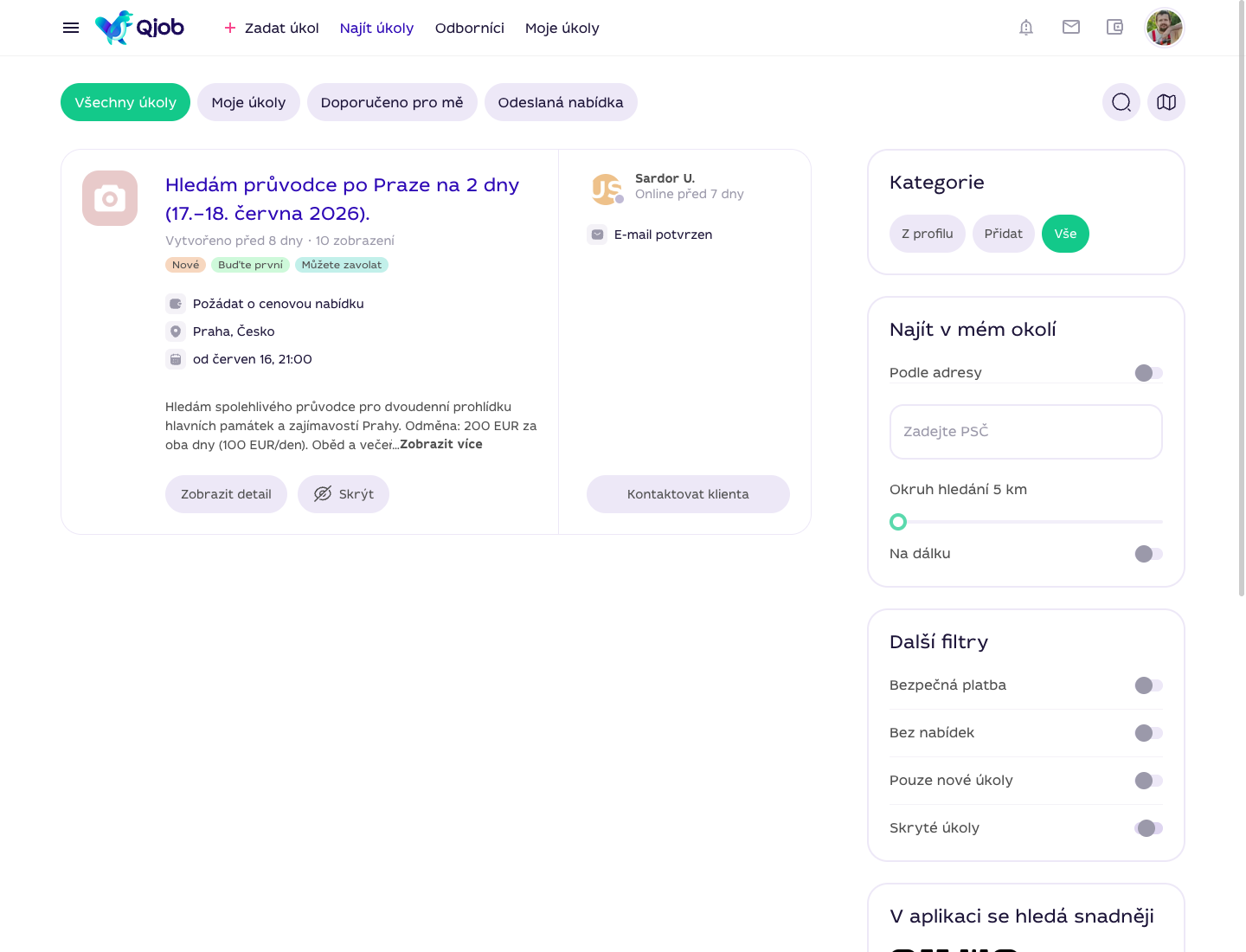This screenshot has height=952, width=1246.
Task: Click the page vertical scrollbar
Action: pyautogui.click(x=1242, y=299)
